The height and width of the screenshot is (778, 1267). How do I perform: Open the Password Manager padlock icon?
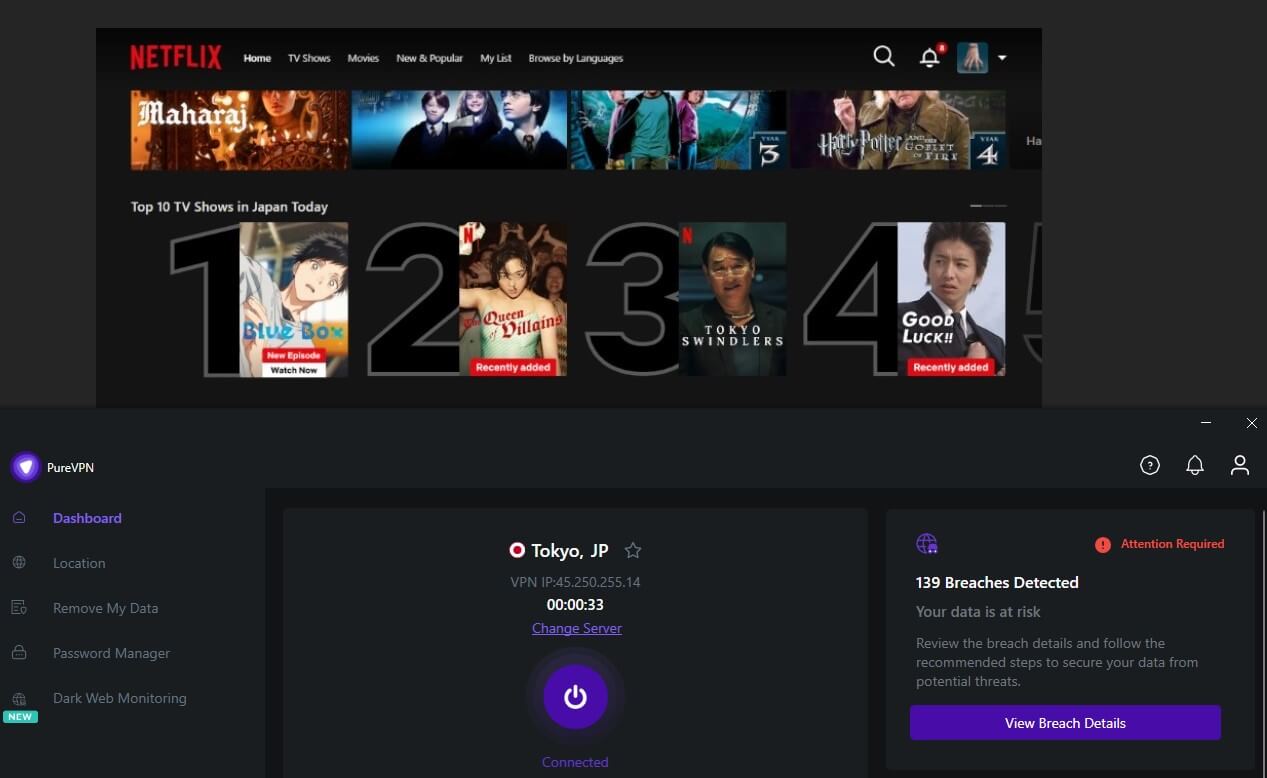[20, 653]
